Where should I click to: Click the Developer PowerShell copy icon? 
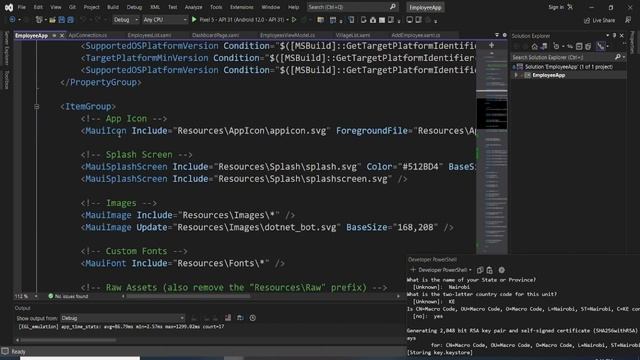[x=480, y=270]
